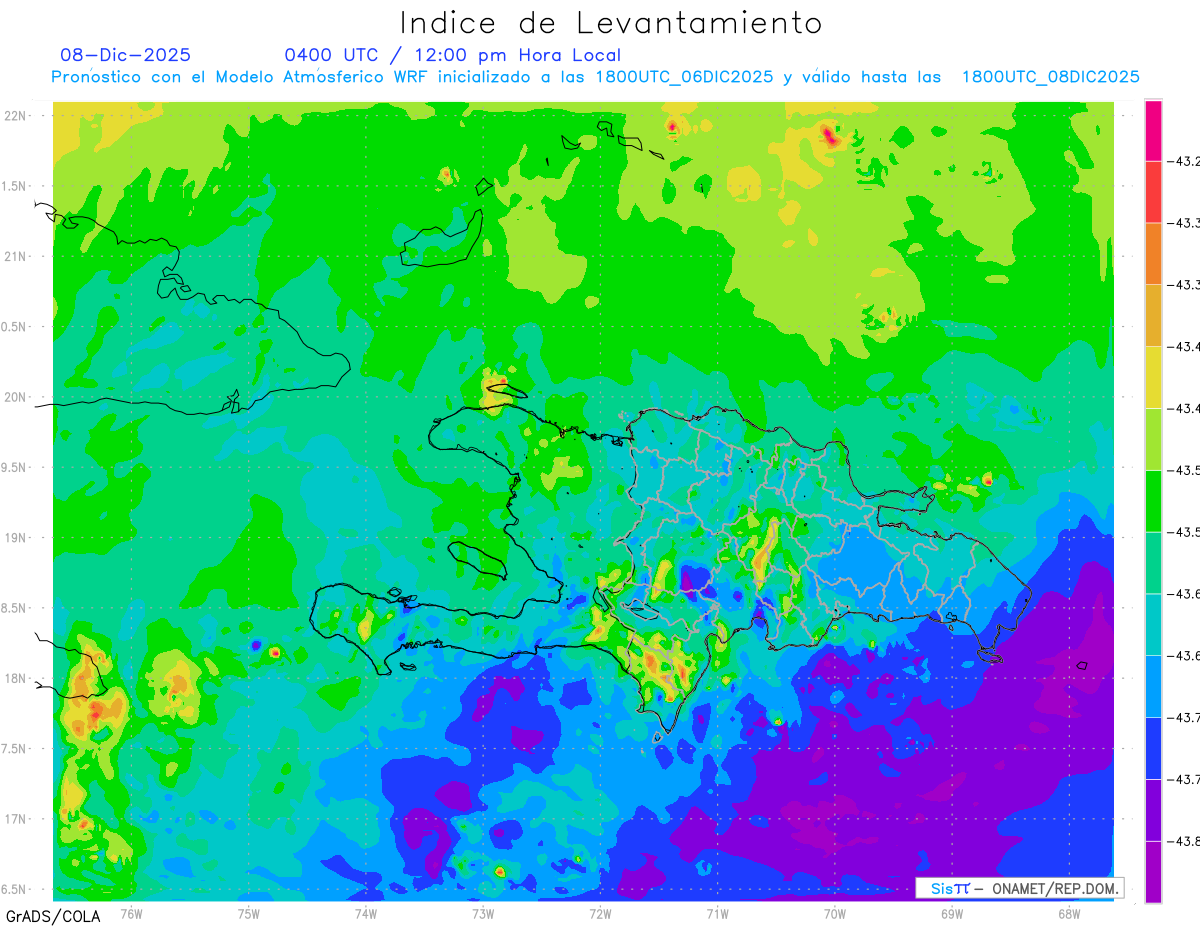Click the '68W' longitude label

click(x=1069, y=912)
